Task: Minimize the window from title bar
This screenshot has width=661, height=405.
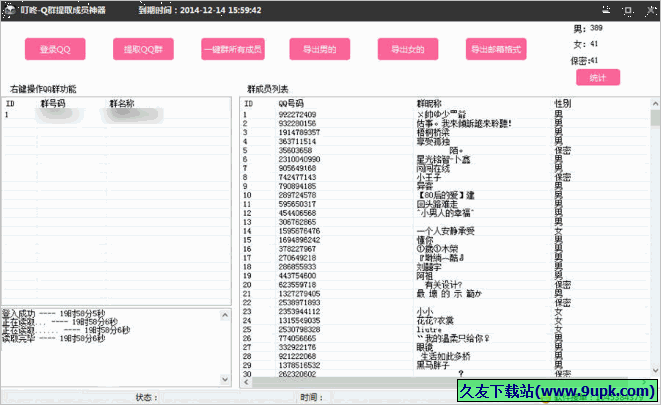Action: [x=606, y=10]
